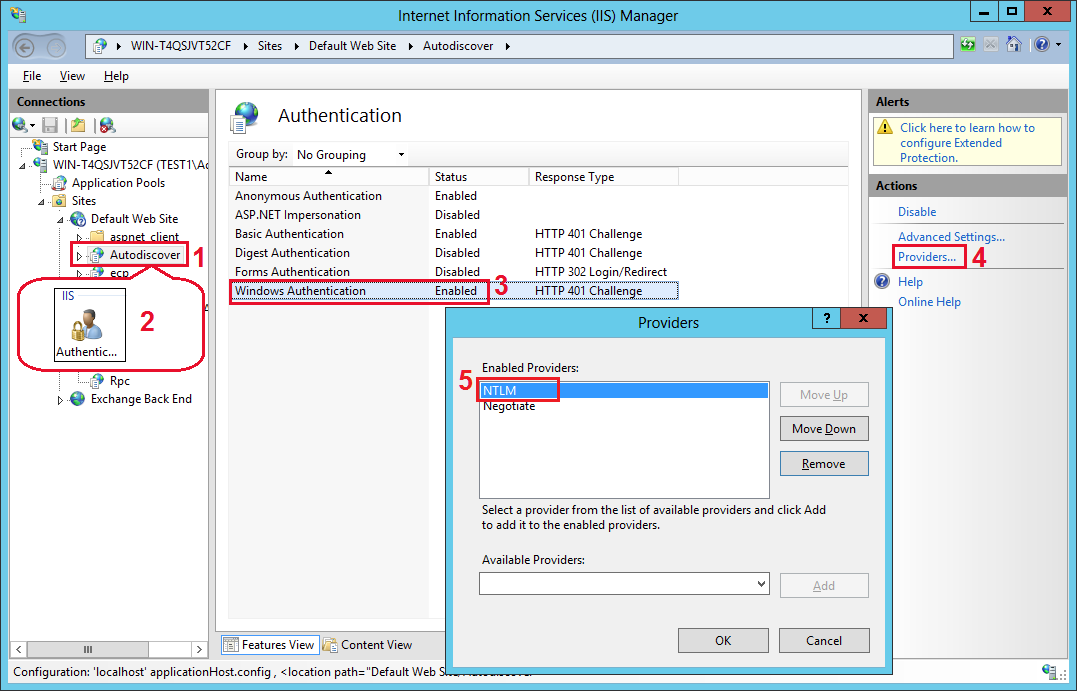Viewport: 1077px width, 691px height.
Task: Click the Save floppy disk icon in Connections
Action: (49, 125)
